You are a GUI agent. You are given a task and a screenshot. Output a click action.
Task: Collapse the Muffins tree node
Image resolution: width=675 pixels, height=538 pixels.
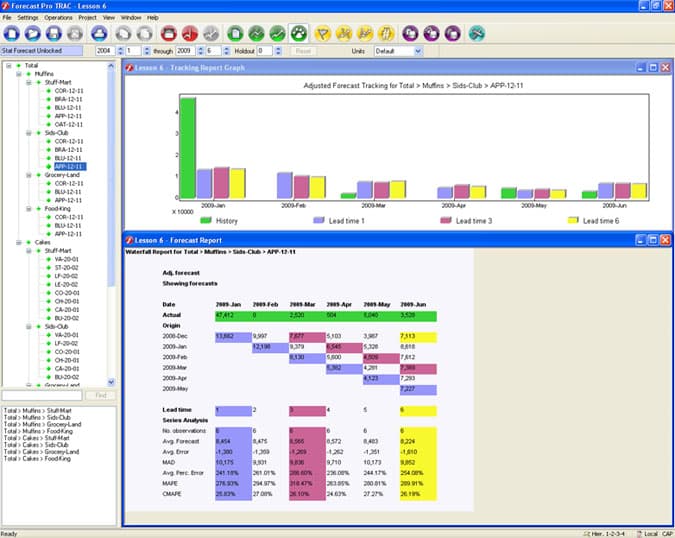pyautogui.click(x=19, y=74)
